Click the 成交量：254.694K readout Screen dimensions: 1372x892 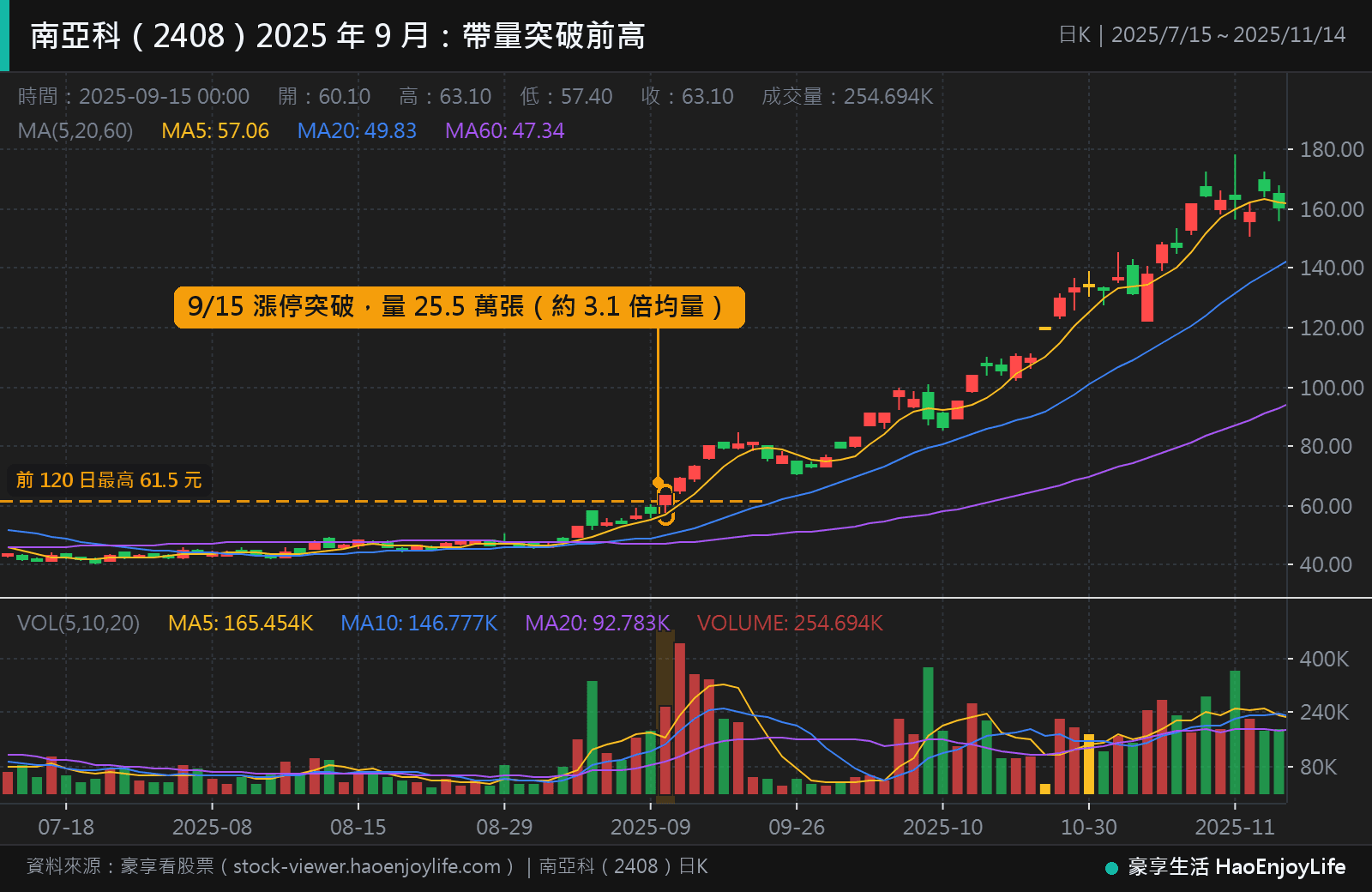coord(847,96)
